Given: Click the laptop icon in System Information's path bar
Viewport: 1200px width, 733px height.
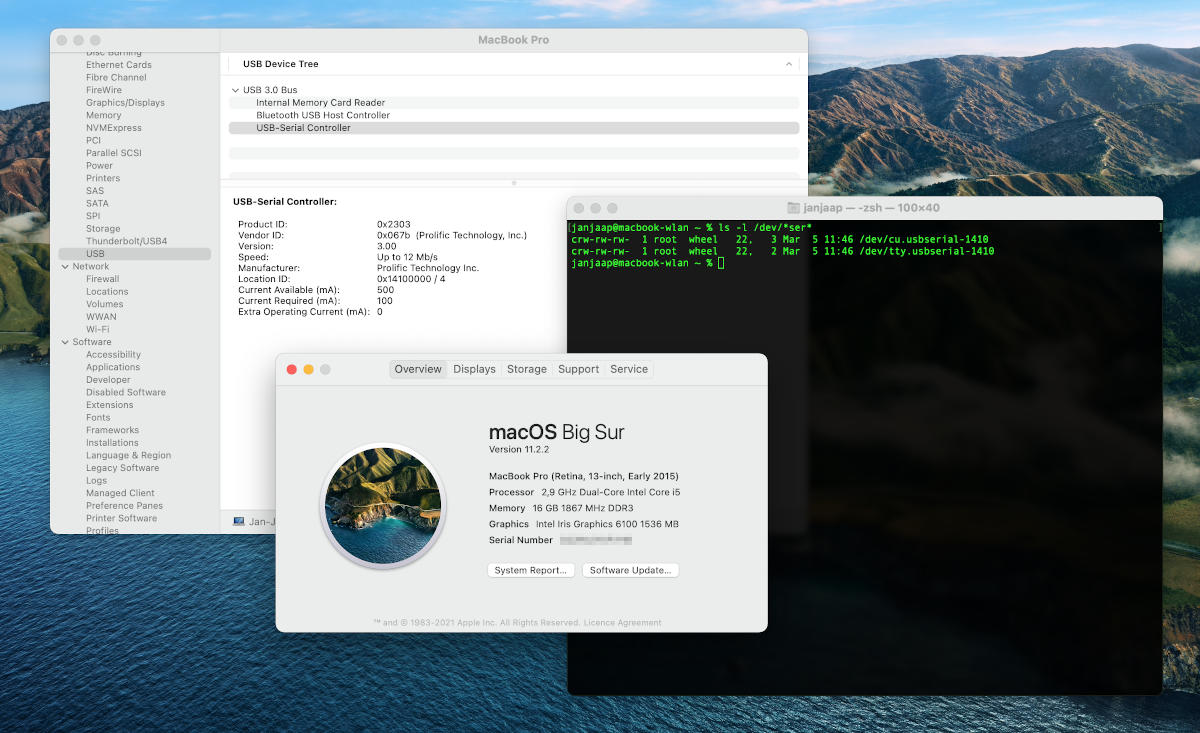Looking at the screenshot, I should [x=239, y=521].
